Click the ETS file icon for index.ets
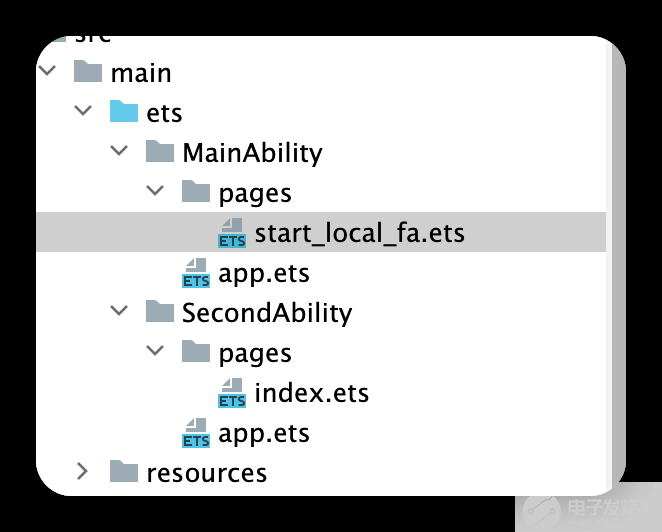 point(232,393)
